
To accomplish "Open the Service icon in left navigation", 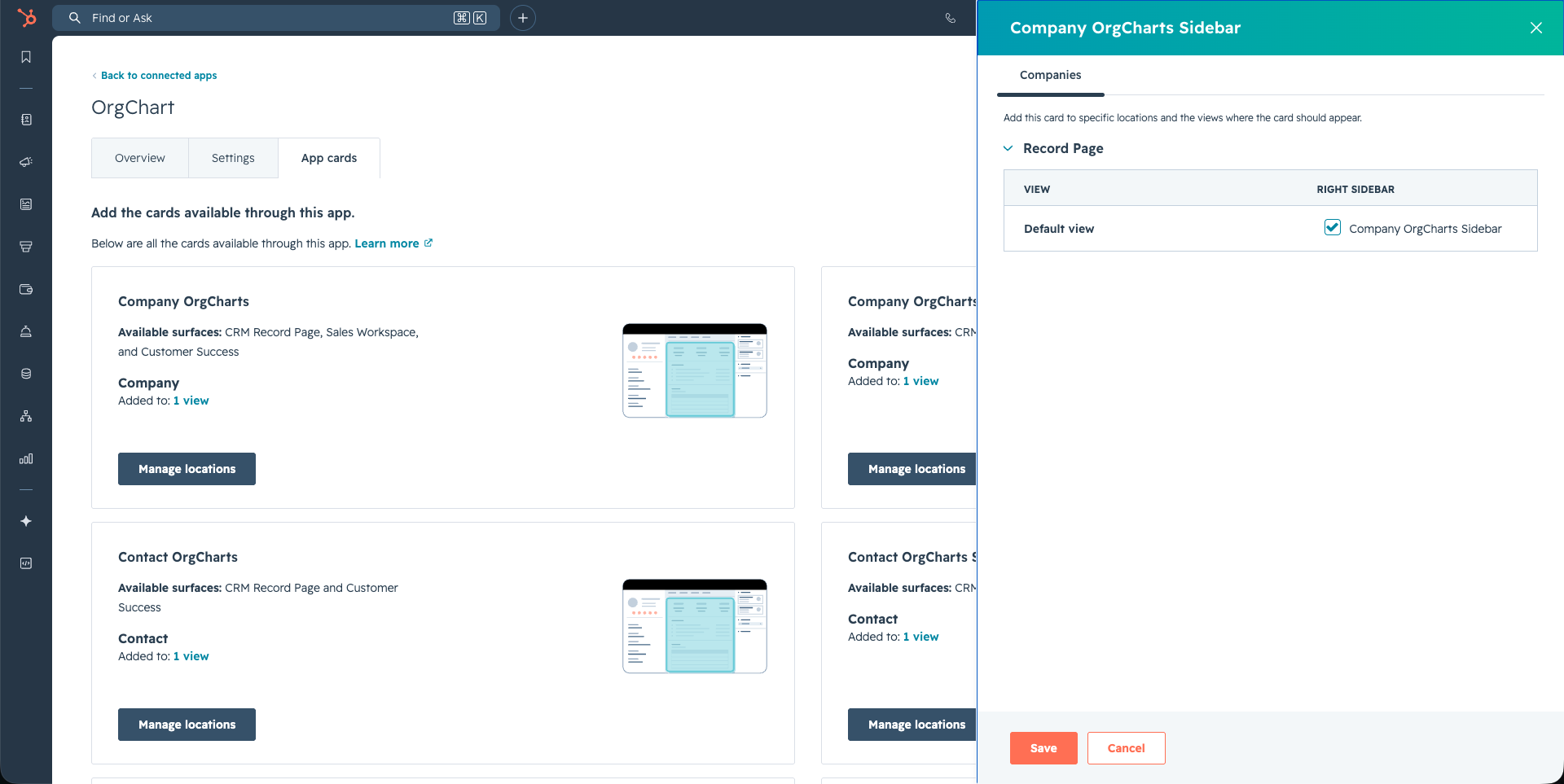I will pyautogui.click(x=26, y=331).
